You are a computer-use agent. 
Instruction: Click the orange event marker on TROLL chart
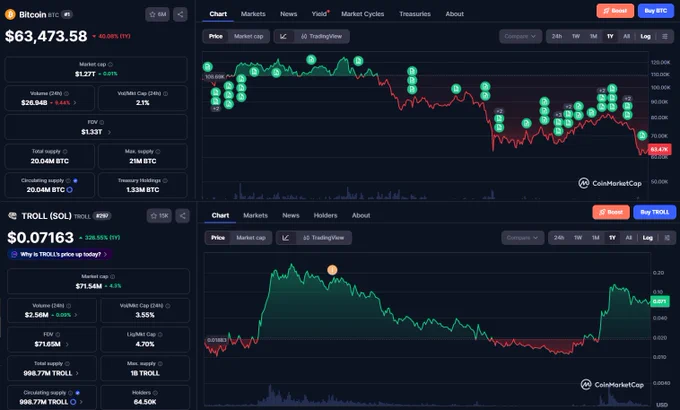(x=332, y=270)
